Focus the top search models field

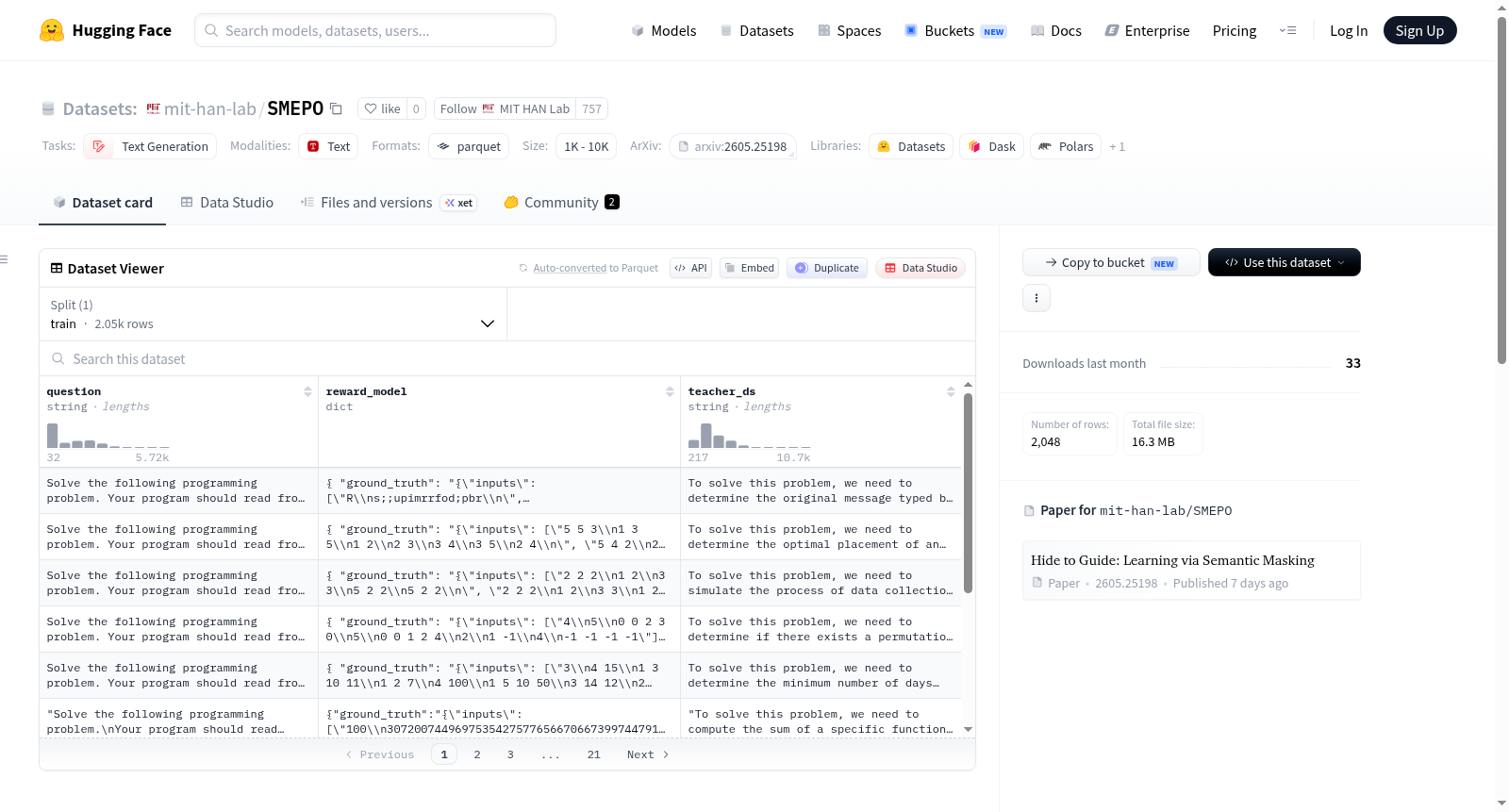[x=375, y=30]
